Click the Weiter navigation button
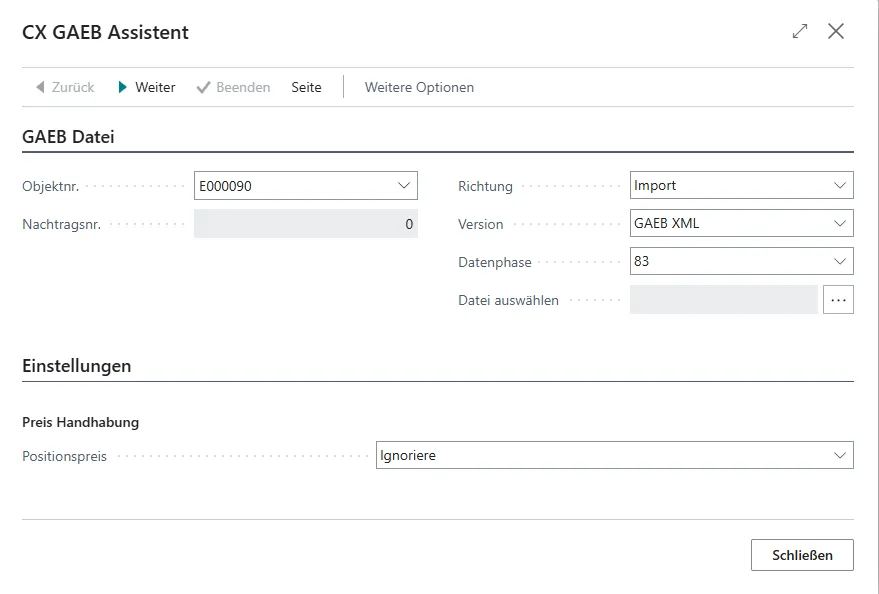 148,87
